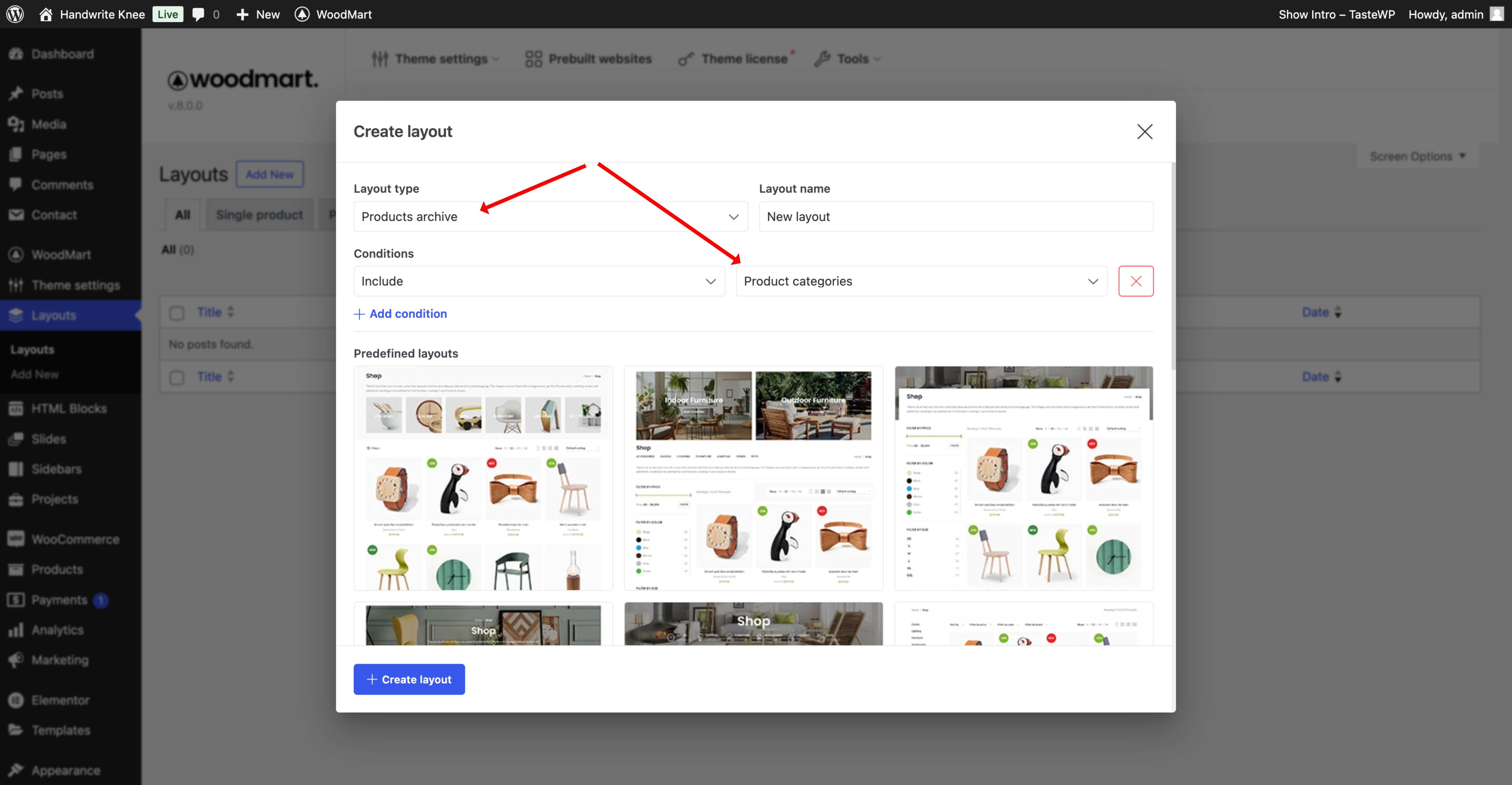
Task: Switch to the All layouts tab
Action: pyautogui.click(x=183, y=215)
